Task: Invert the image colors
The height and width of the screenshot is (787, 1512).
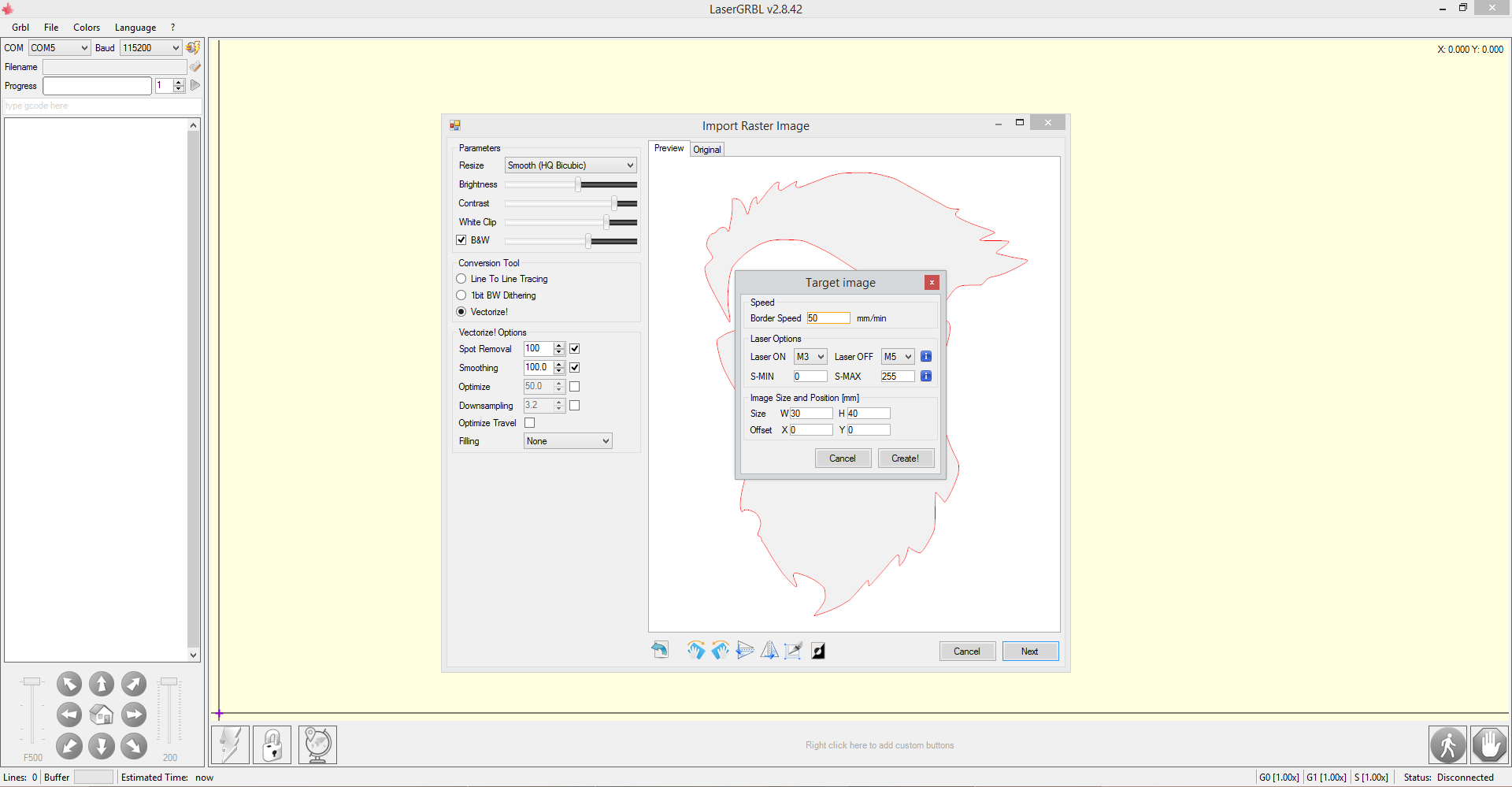Action: (818, 651)
